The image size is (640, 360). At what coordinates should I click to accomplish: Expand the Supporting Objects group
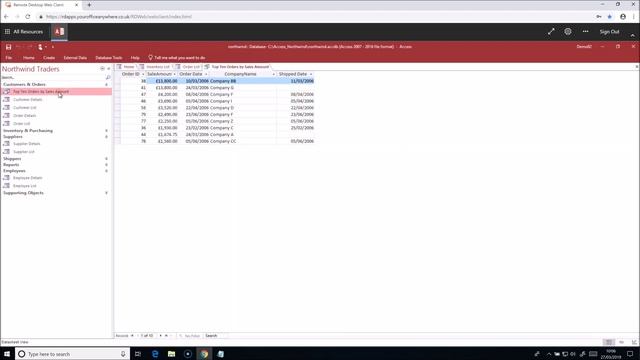107,193
